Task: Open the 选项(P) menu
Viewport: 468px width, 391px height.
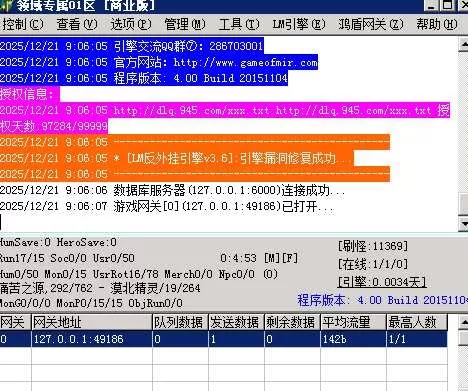Action: pos(131,24)
